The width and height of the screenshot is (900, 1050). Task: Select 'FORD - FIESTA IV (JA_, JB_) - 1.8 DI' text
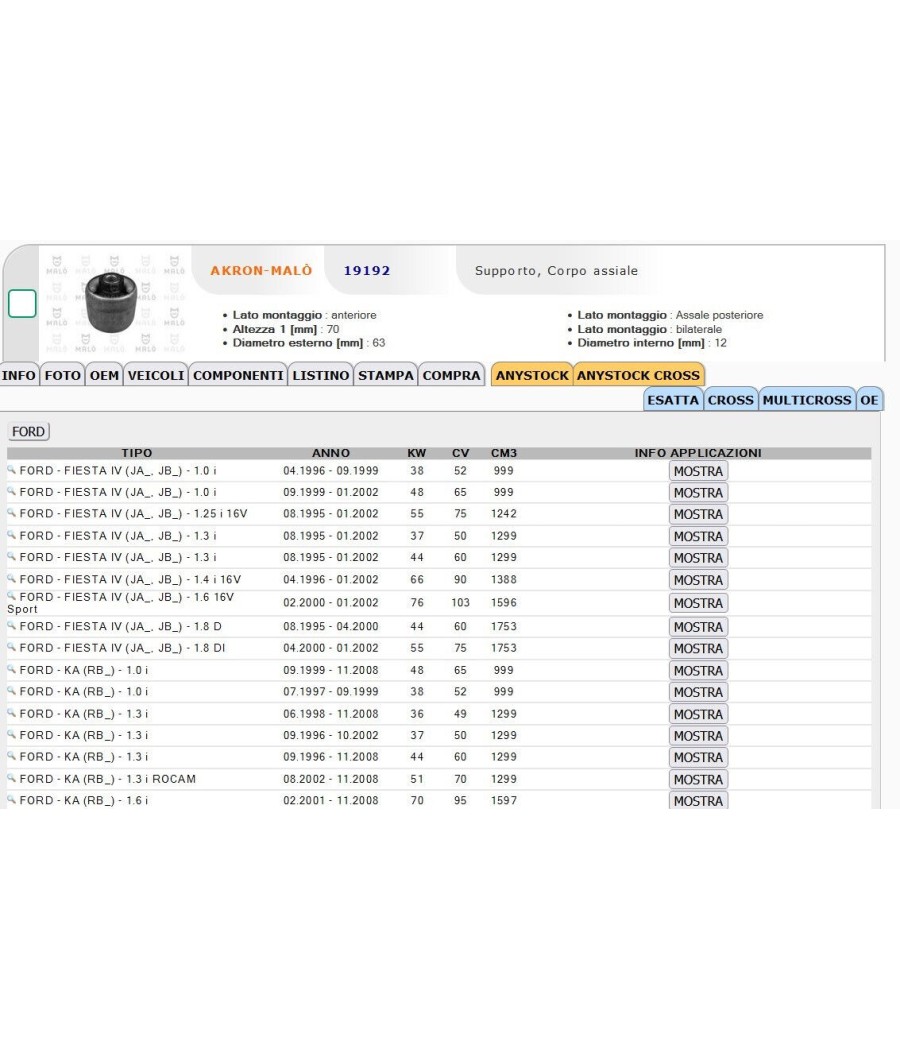tap(123, 648)
